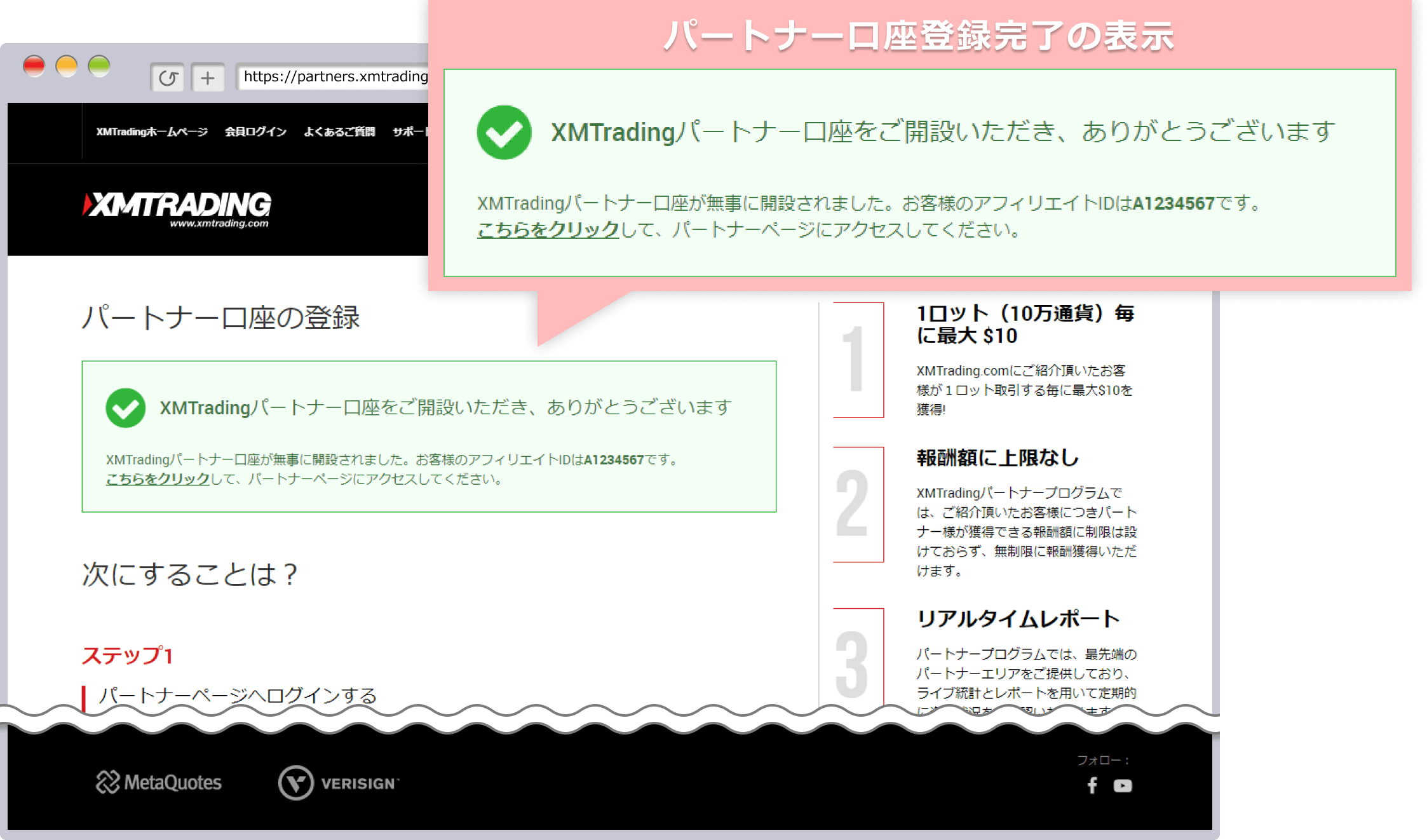Click ステップ1 red heading

pyautogui.click(x=127, y=655)
